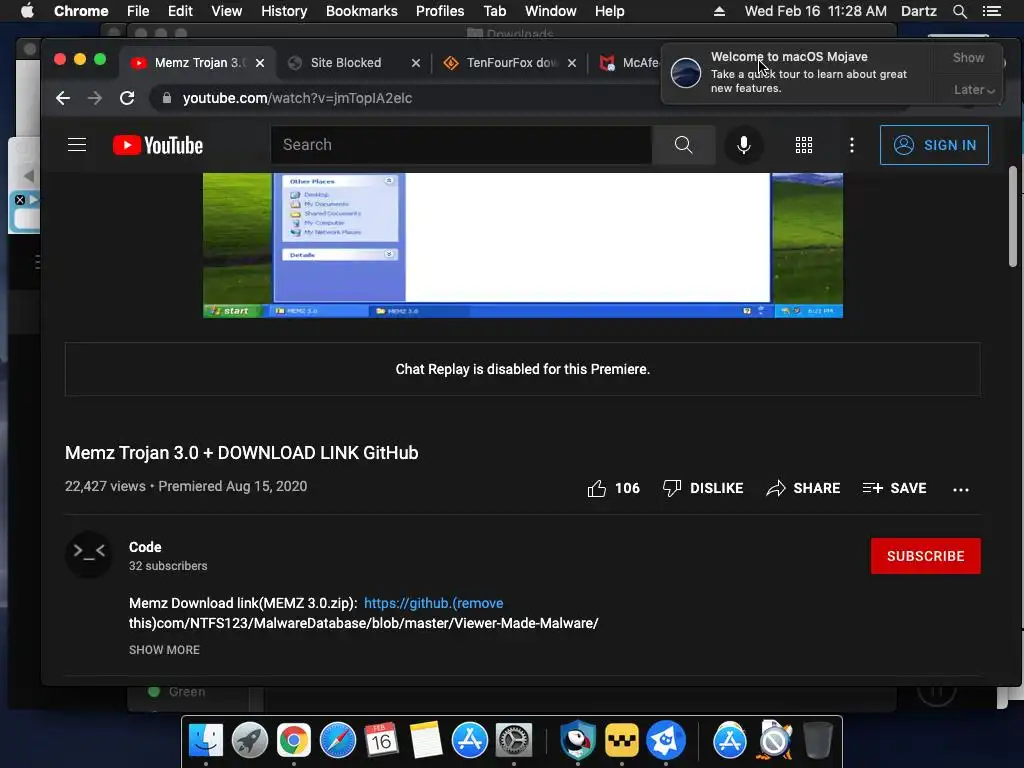Viewport: 1024px width, 768px height.
Task: Click the github download link
Action: tap(434, 603)
